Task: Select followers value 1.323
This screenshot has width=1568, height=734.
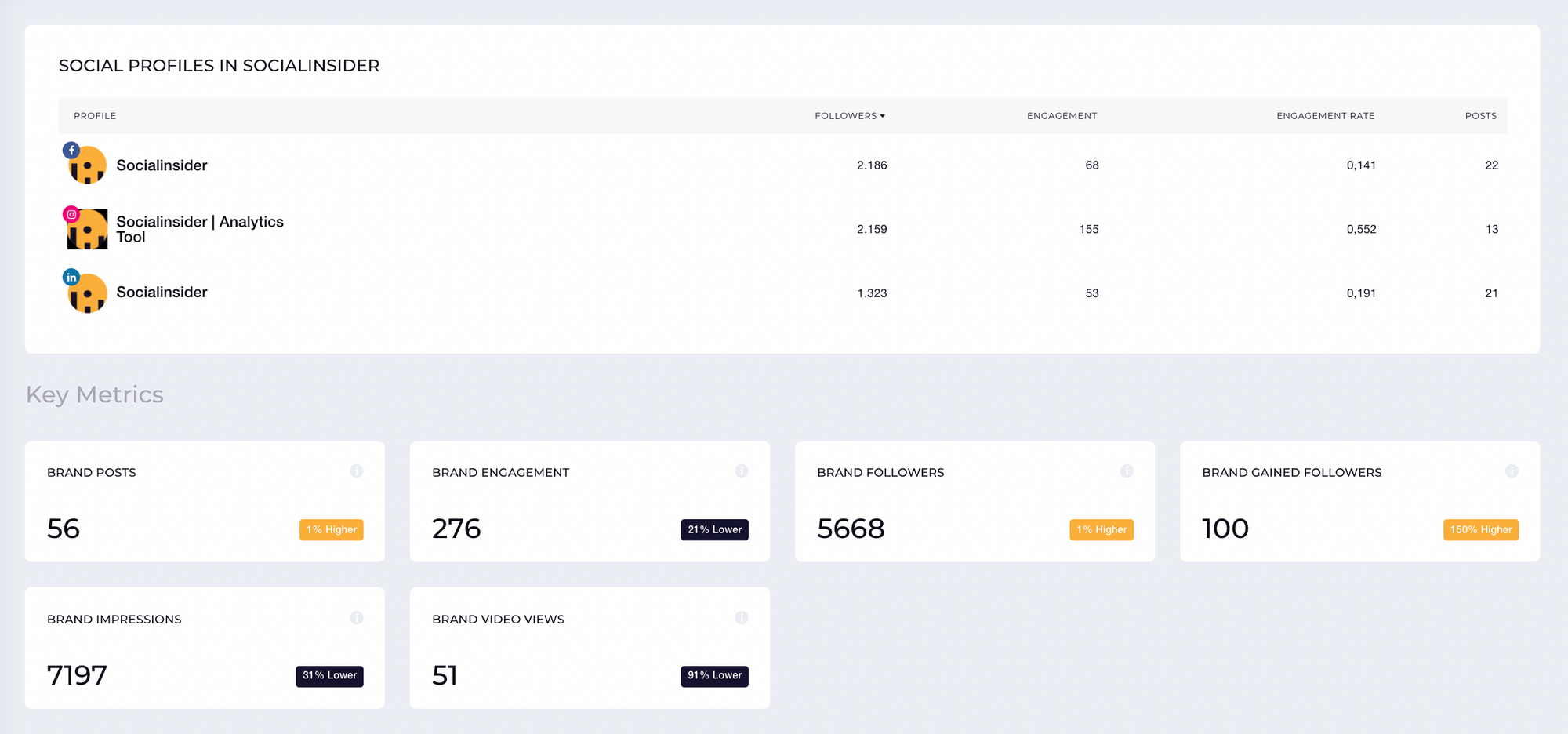Action: coord(872,293)
